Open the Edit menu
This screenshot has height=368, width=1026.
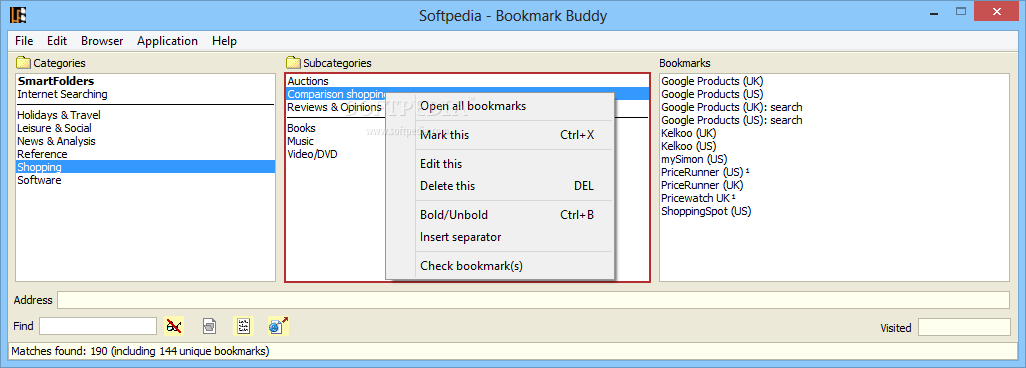pyautogui.click(x=57, y=41)
